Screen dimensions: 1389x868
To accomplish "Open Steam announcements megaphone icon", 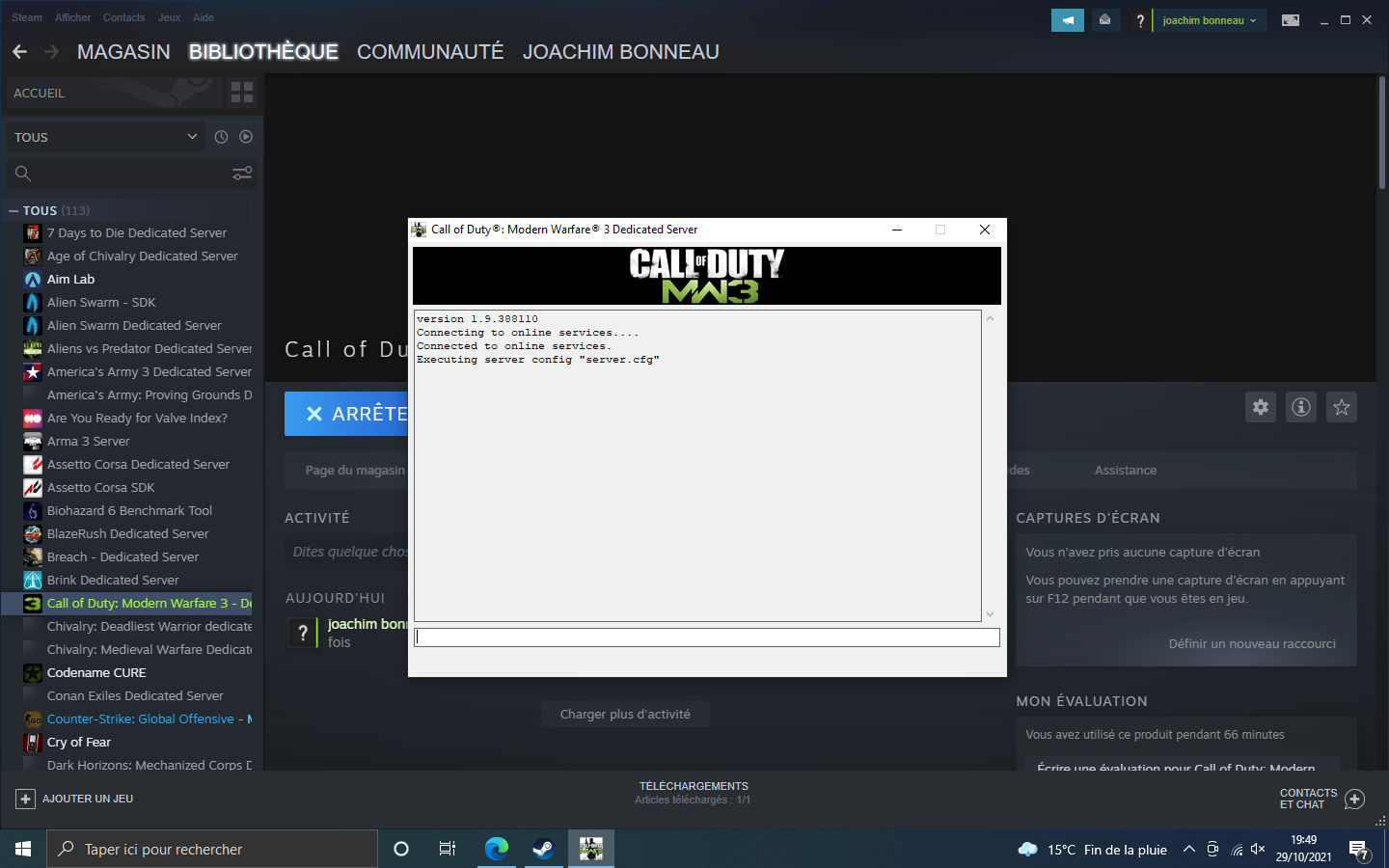I will [x=1068, y=20].
